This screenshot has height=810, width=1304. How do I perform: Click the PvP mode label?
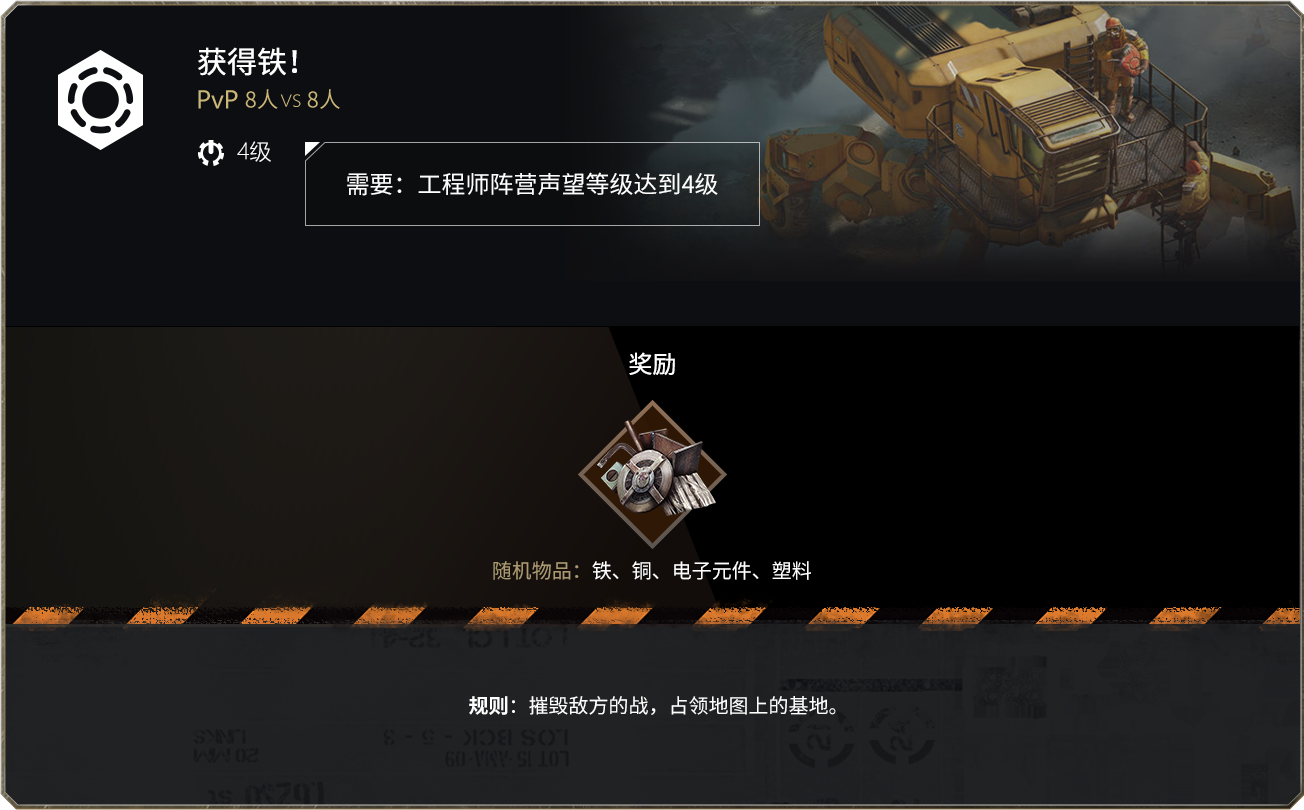(217, 100)
